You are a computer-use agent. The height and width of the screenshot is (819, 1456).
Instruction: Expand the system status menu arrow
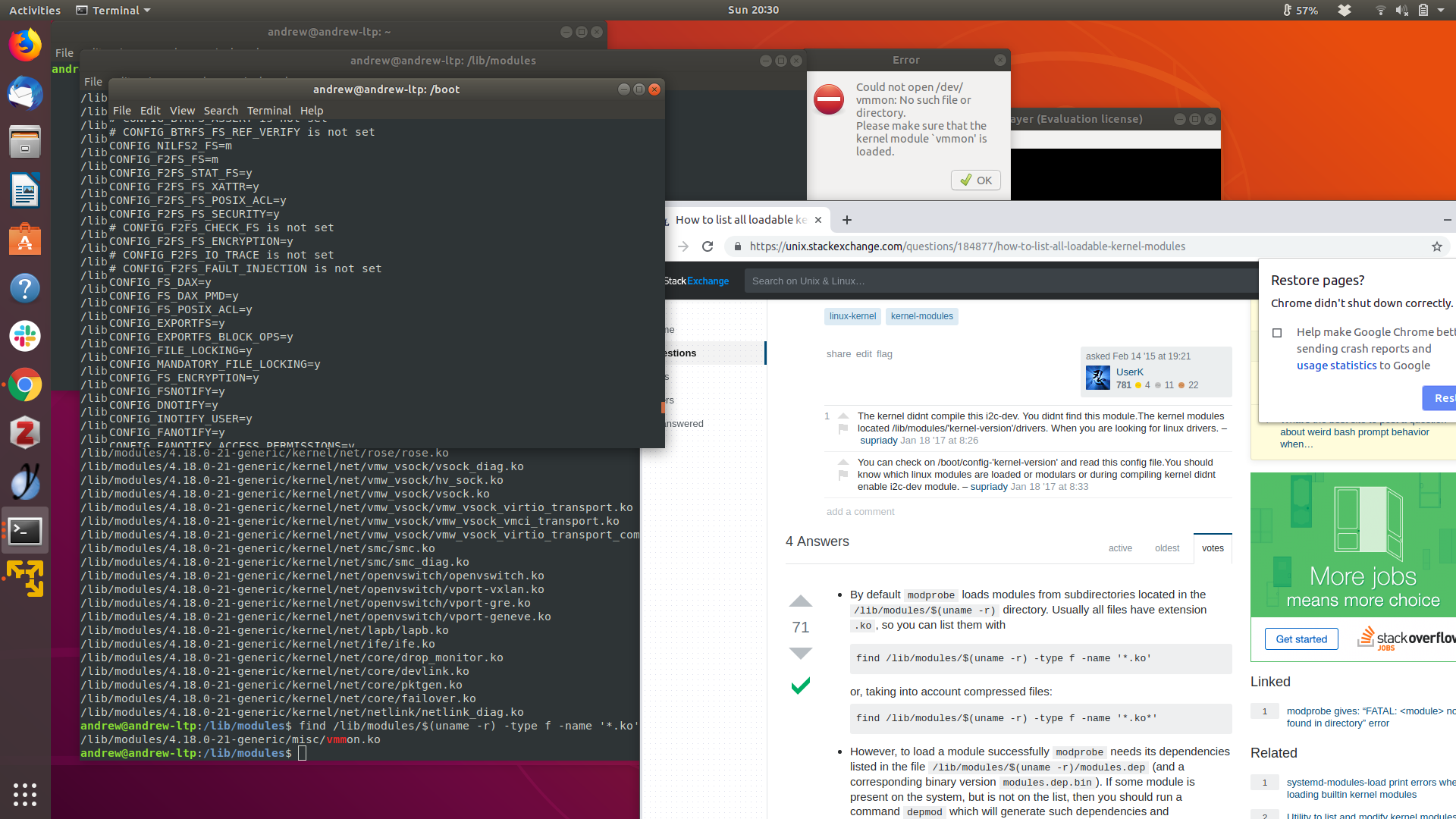pyautogui.click(x=1441, y=10)
